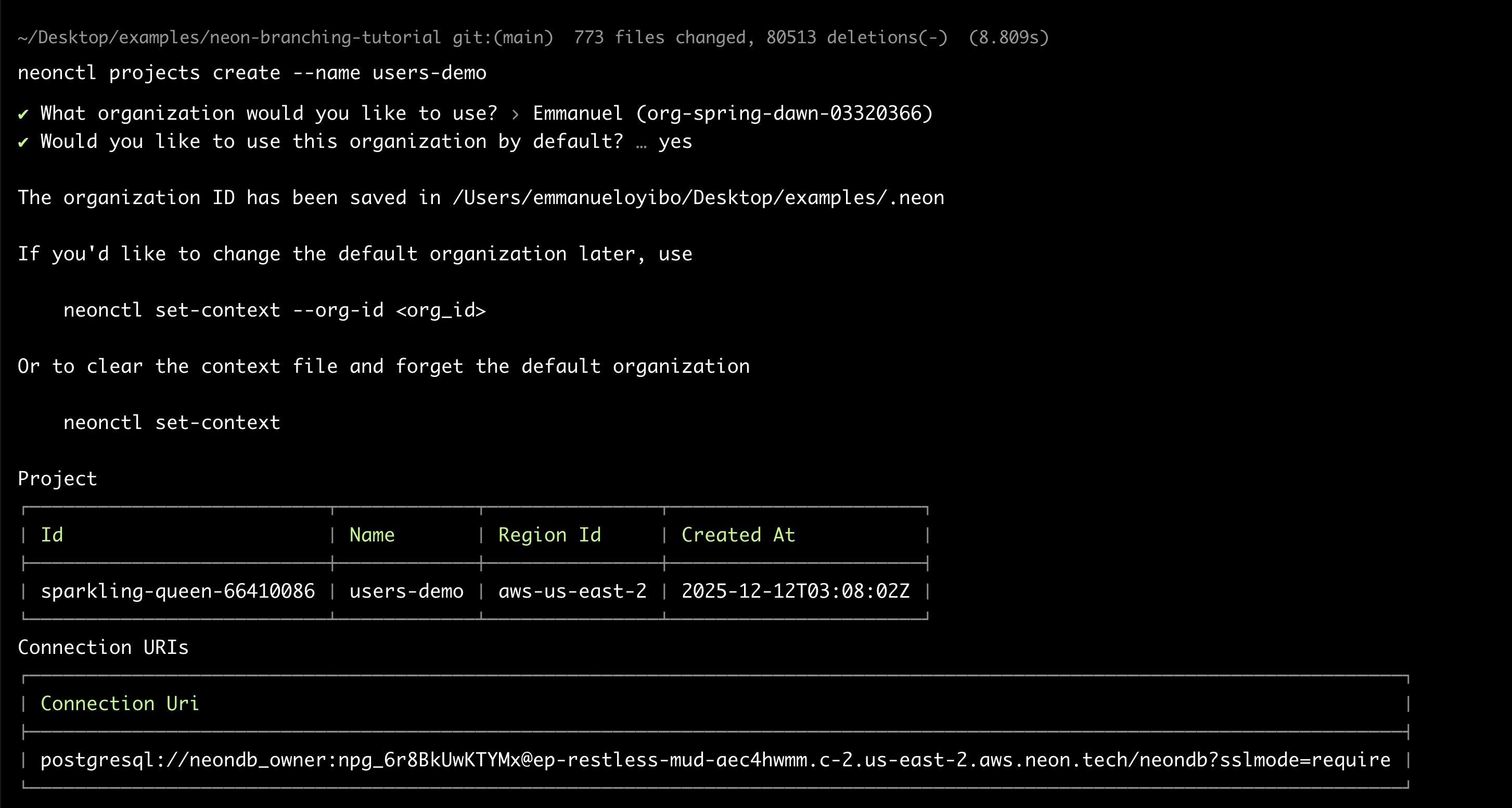The width and height of the screenshot is (1512, 808).
Task: Click the plain neonctl set-context command
Action: coord(171,423)
